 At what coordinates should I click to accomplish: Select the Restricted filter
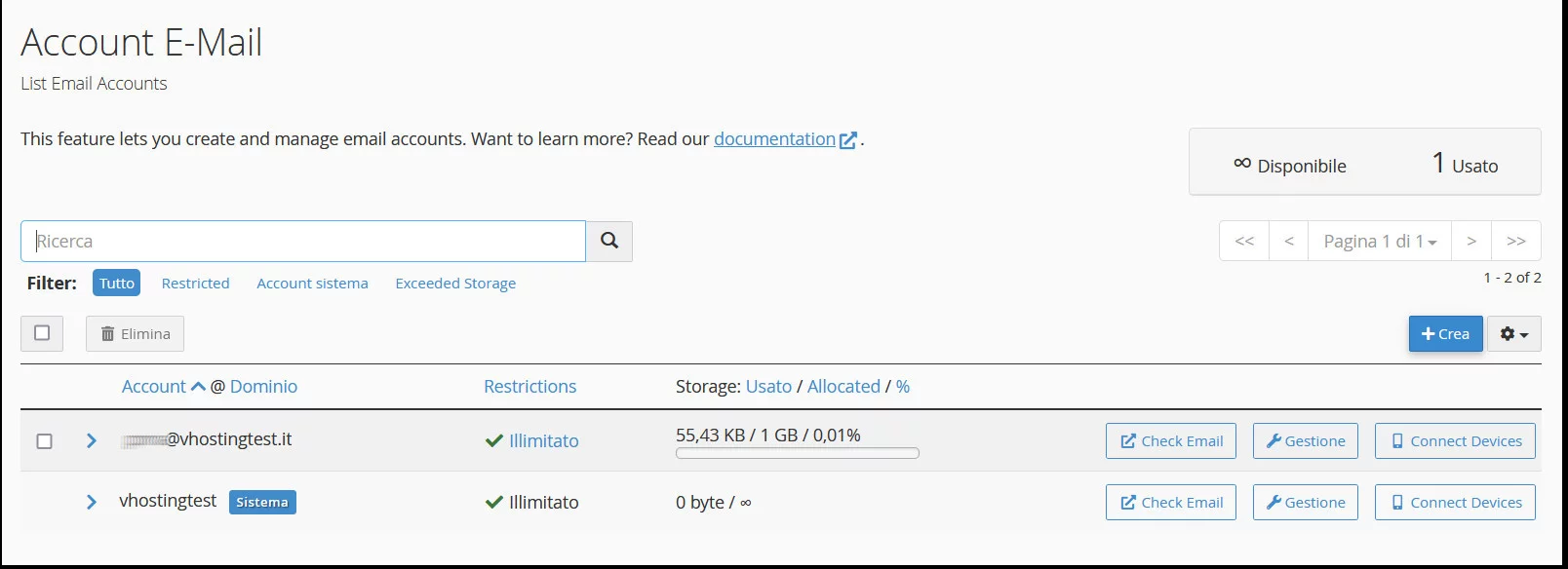pyautogui.click(x=196, y=283)
